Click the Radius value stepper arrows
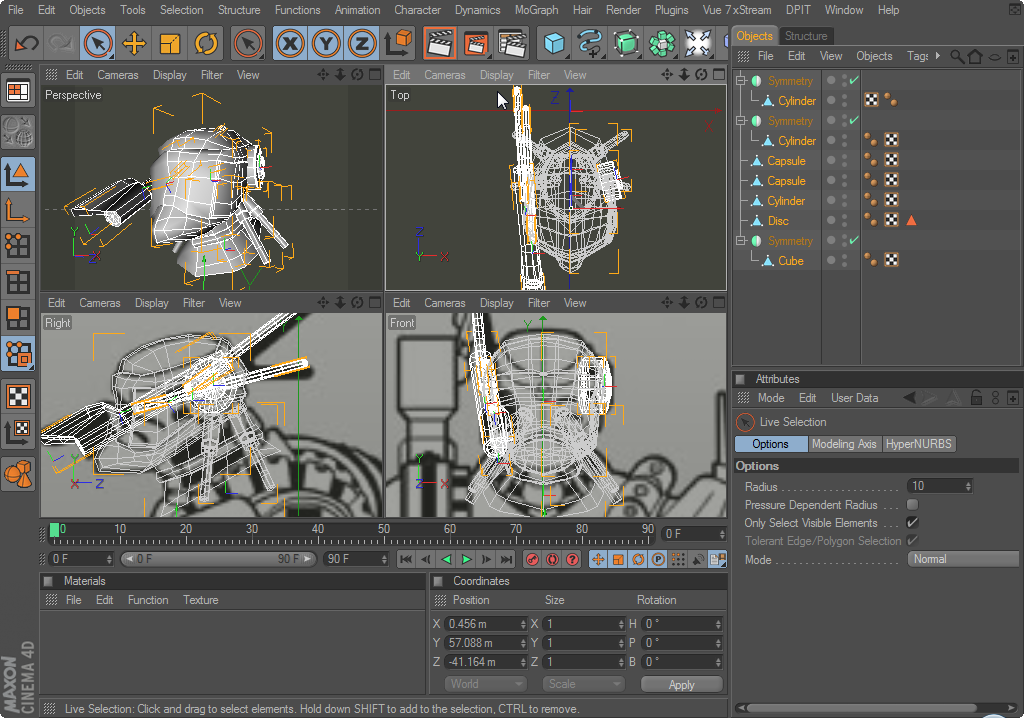The width and height of the screenshot is (1024, 718). (968, 486)
